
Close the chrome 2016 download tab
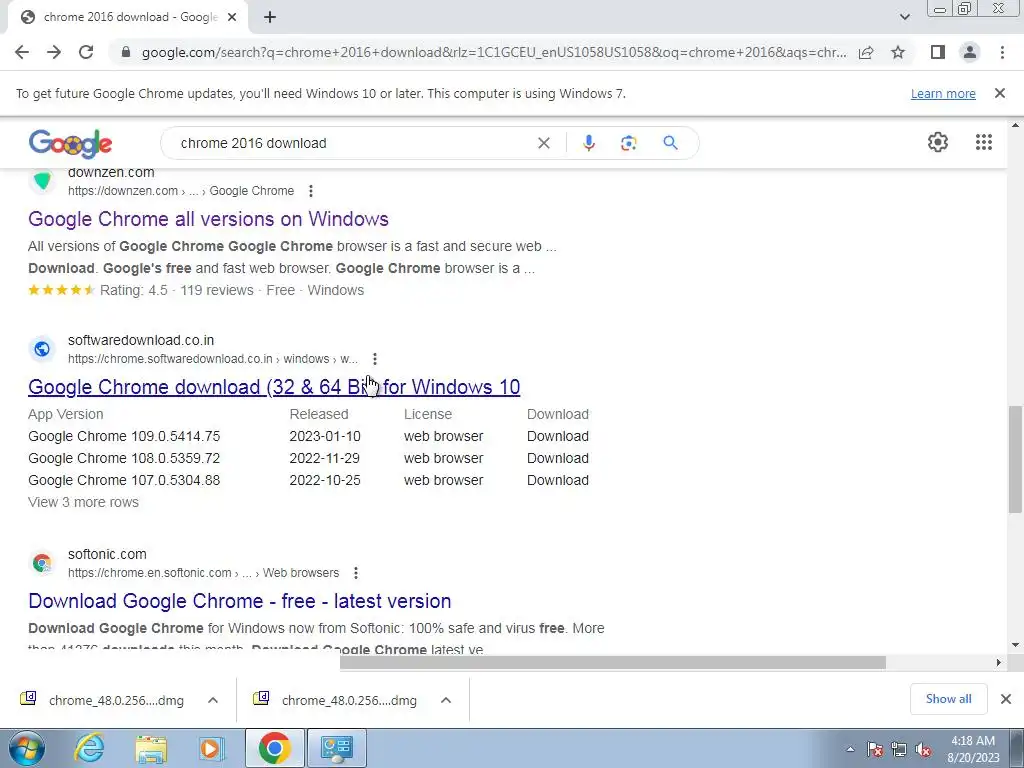(x=232, y=17)
